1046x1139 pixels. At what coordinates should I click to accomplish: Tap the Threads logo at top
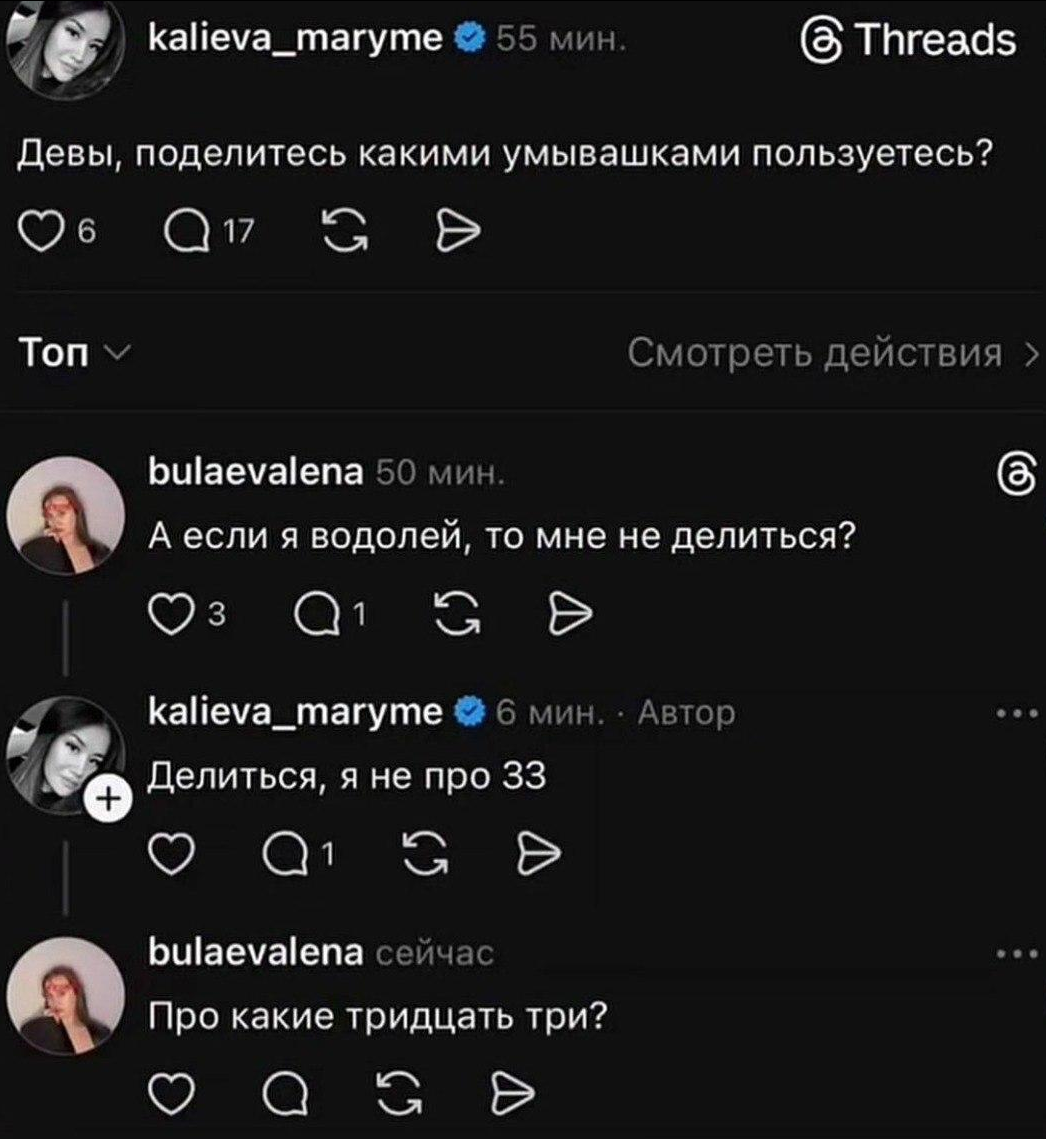(909, 40)
